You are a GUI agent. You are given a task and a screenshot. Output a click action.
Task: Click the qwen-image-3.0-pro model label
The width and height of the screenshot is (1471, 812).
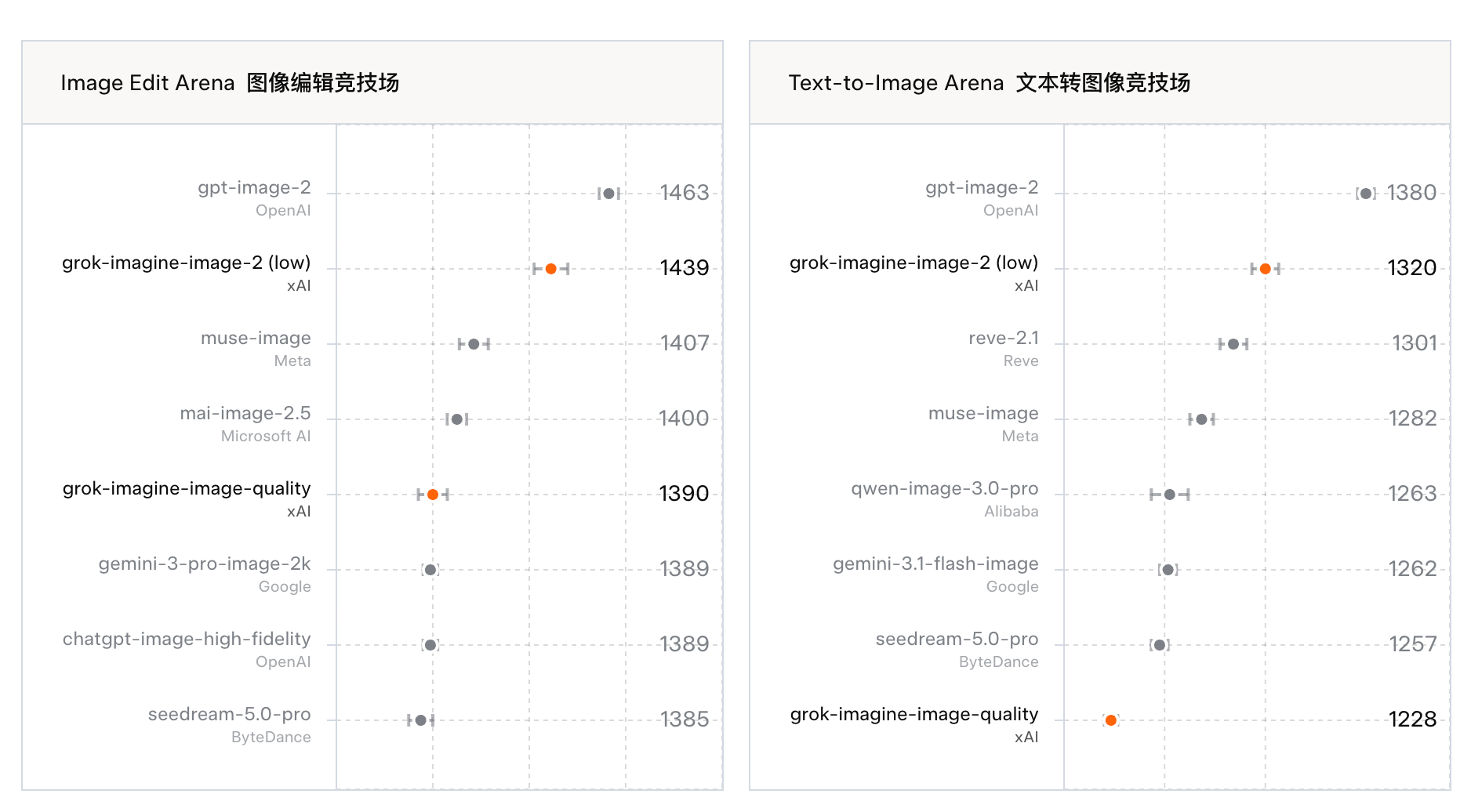point(945,489)
